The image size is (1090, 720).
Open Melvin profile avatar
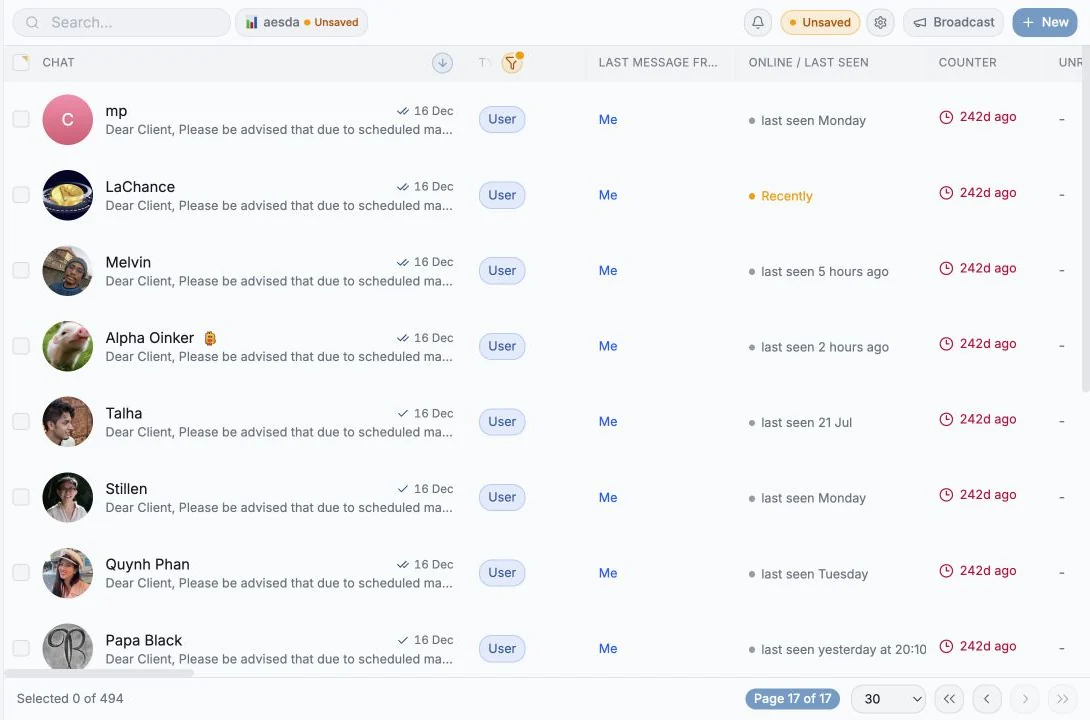coord(67,270)
